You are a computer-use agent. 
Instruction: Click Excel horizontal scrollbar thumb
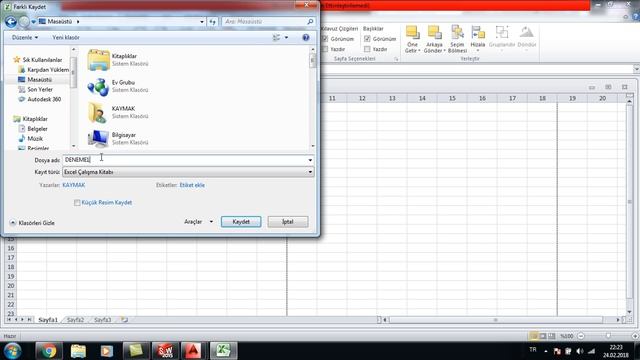[496, 320]
